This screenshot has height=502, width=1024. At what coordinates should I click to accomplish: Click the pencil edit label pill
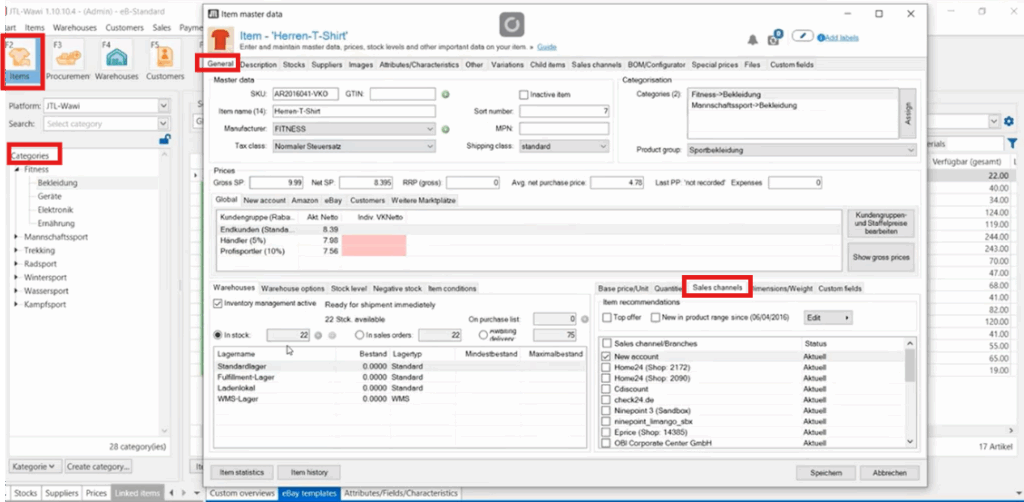tap(803, 36)
